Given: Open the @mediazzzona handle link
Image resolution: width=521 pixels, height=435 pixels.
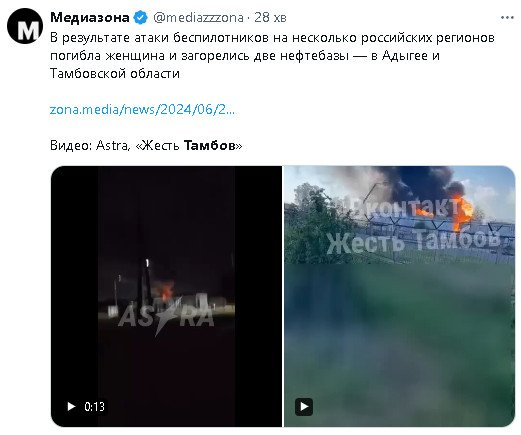Looking at the screenshot, I should click(x=198, y=18).
